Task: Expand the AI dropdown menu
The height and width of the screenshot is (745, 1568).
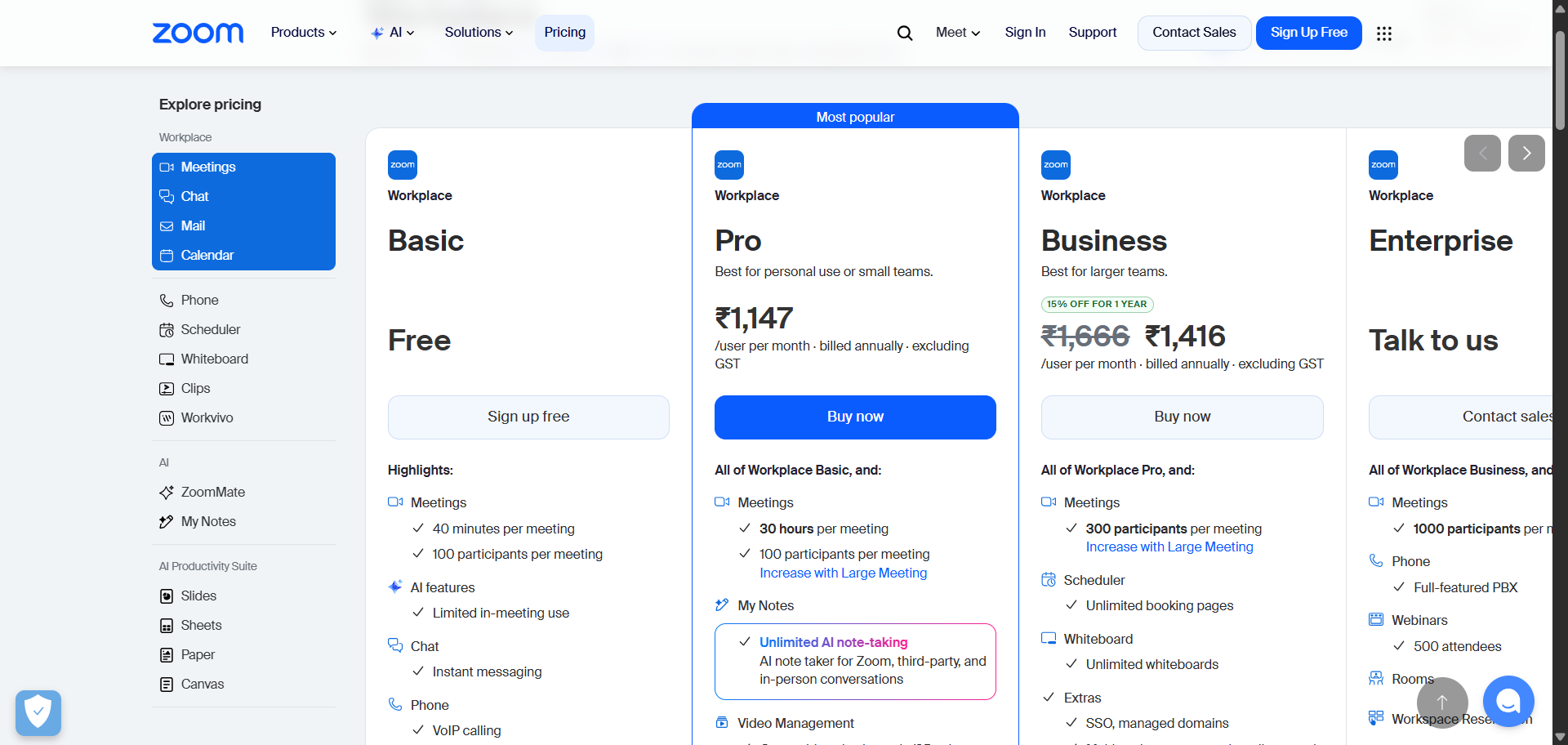Action: [x=393, y=33]
